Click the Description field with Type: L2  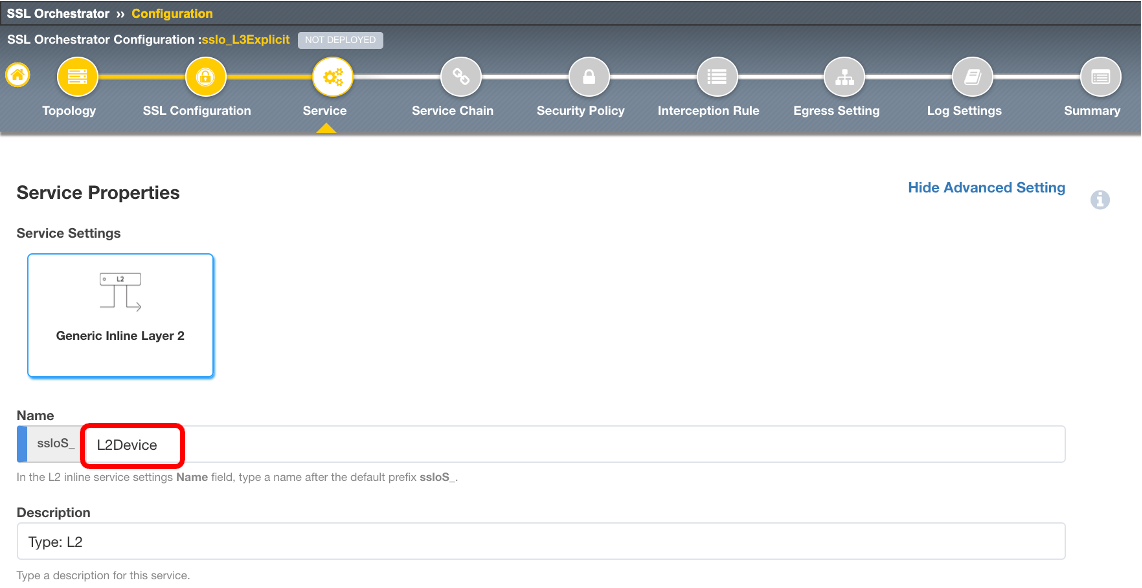541,541
